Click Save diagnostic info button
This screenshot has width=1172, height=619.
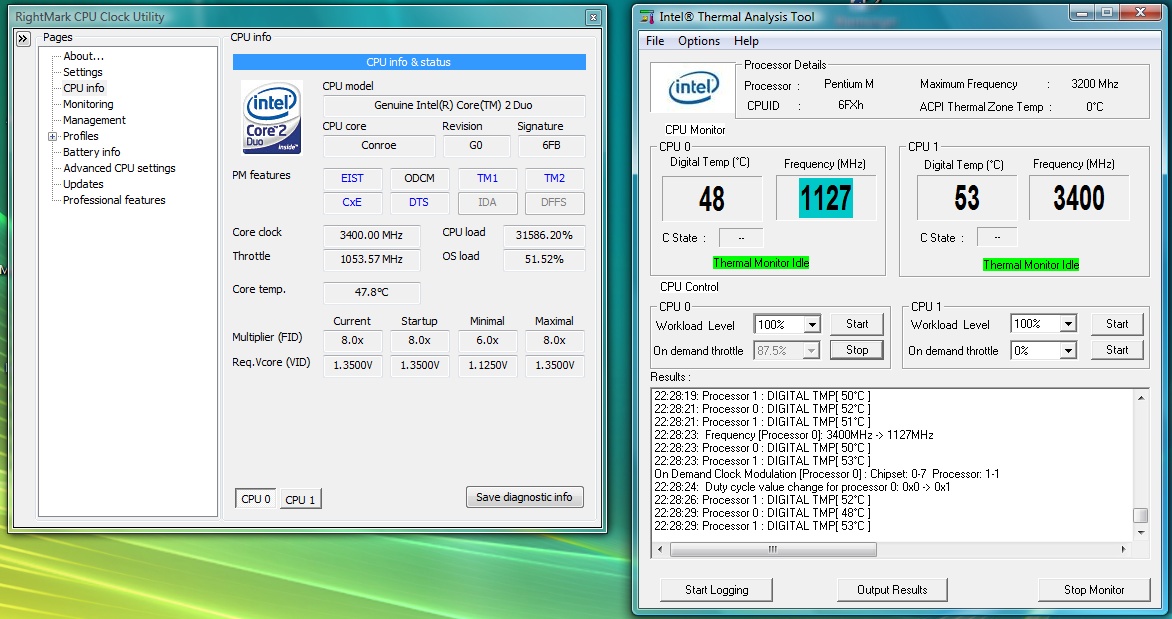[525, 497]
